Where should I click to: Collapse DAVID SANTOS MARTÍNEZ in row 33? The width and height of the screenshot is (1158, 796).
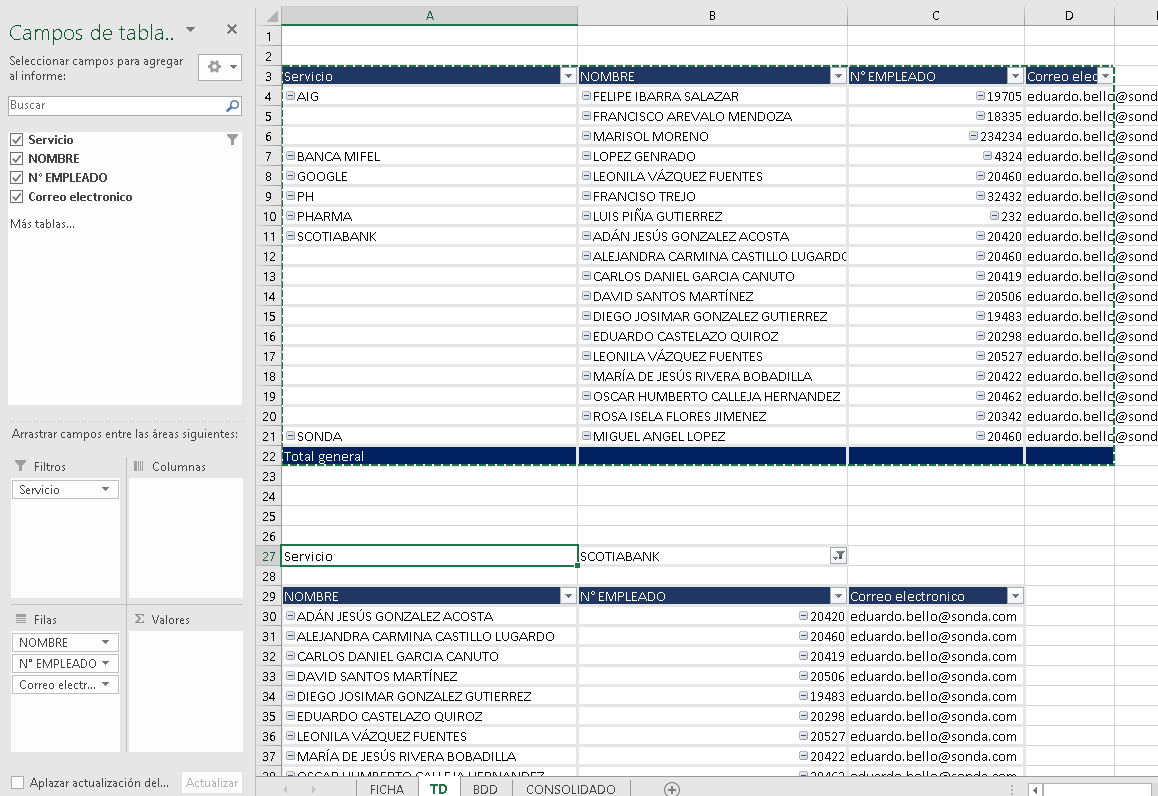tap(290, 676)
